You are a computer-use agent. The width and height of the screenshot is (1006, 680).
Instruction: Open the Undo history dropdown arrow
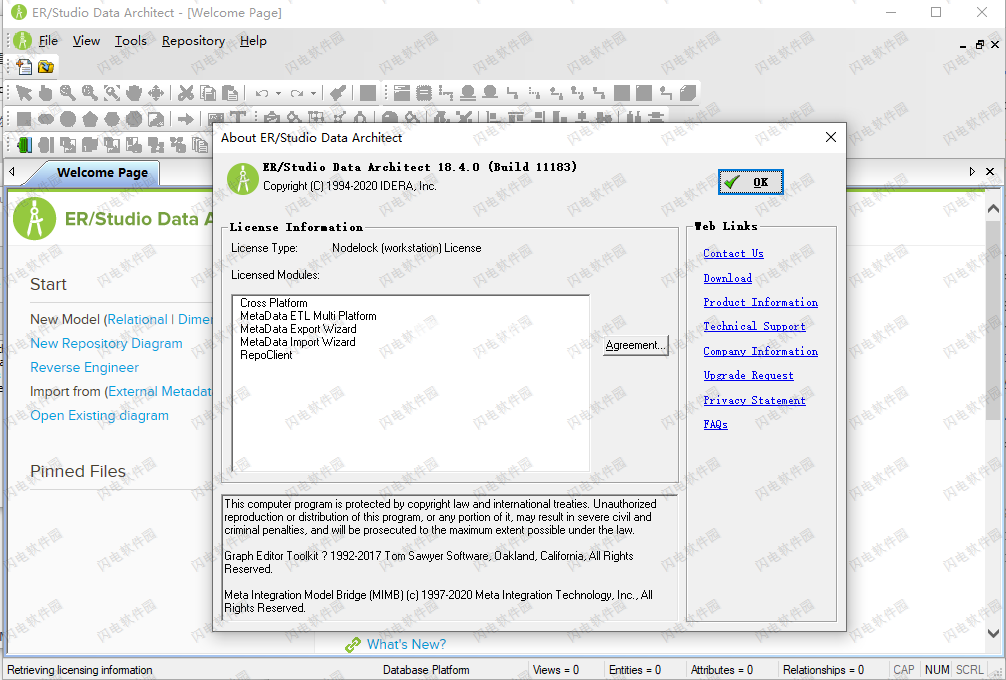(278, 93)
